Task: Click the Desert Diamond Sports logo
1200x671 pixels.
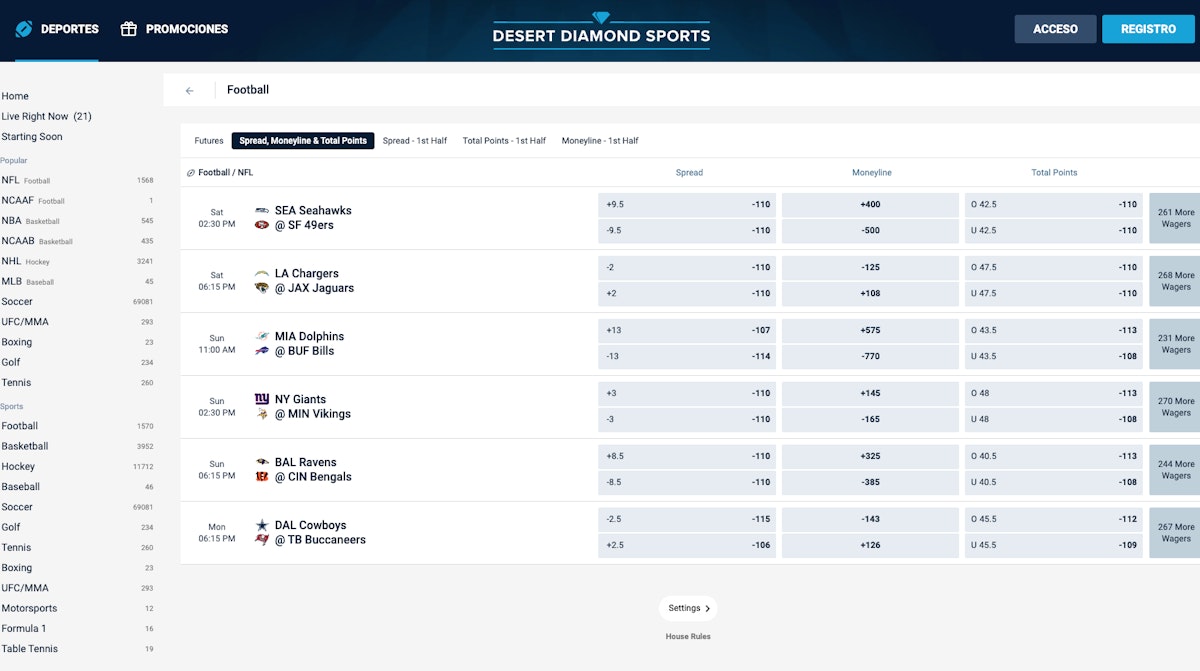Action: click(601, 30)
